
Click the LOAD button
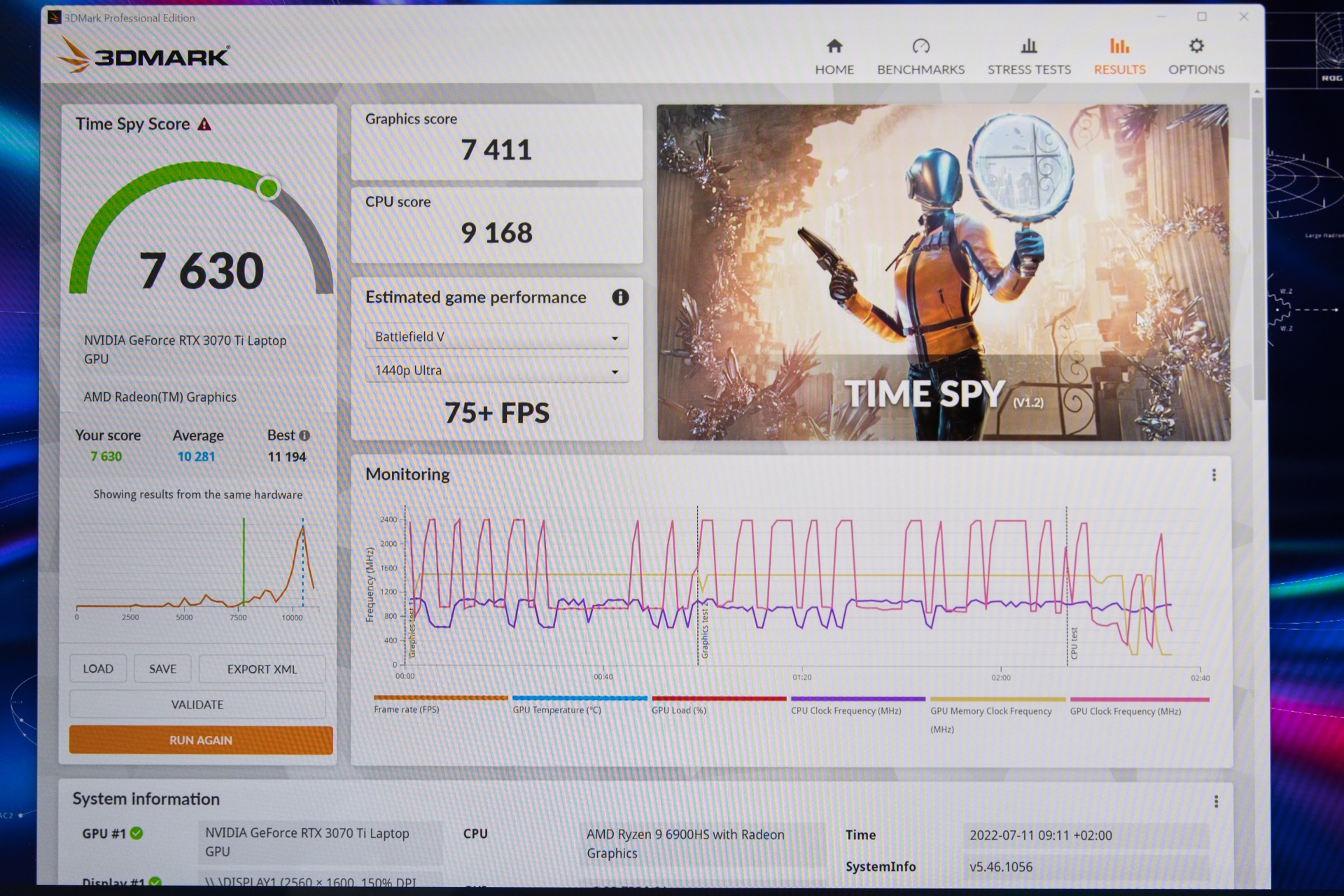tap(98, 669)
